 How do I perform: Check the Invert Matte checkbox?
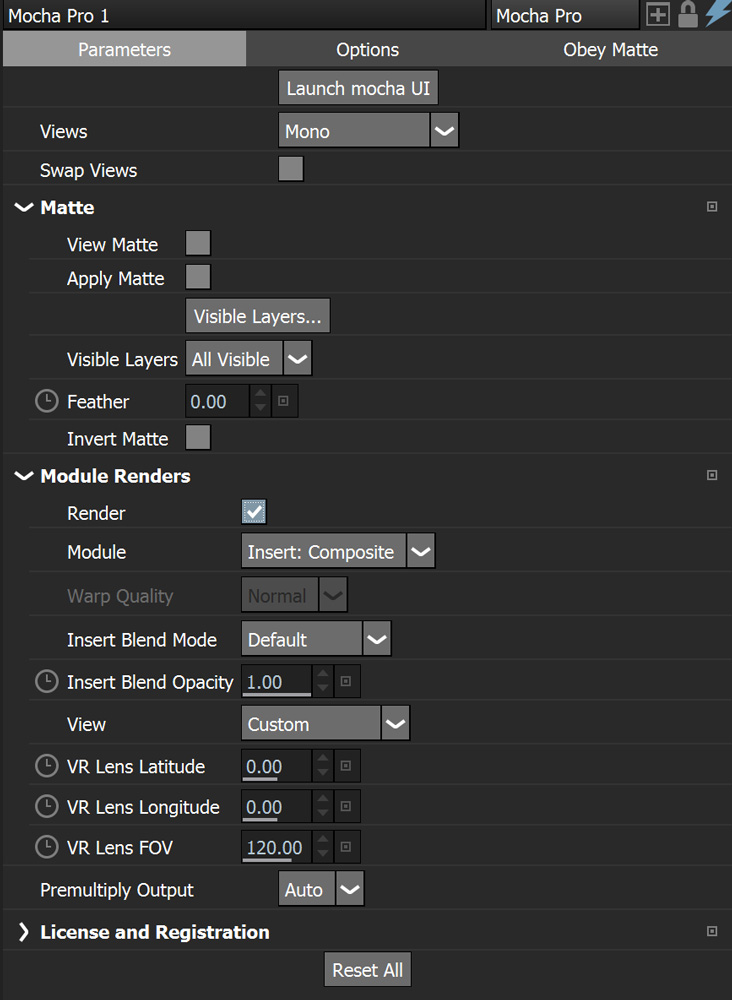pyautogui.click(x=198, y=438)
